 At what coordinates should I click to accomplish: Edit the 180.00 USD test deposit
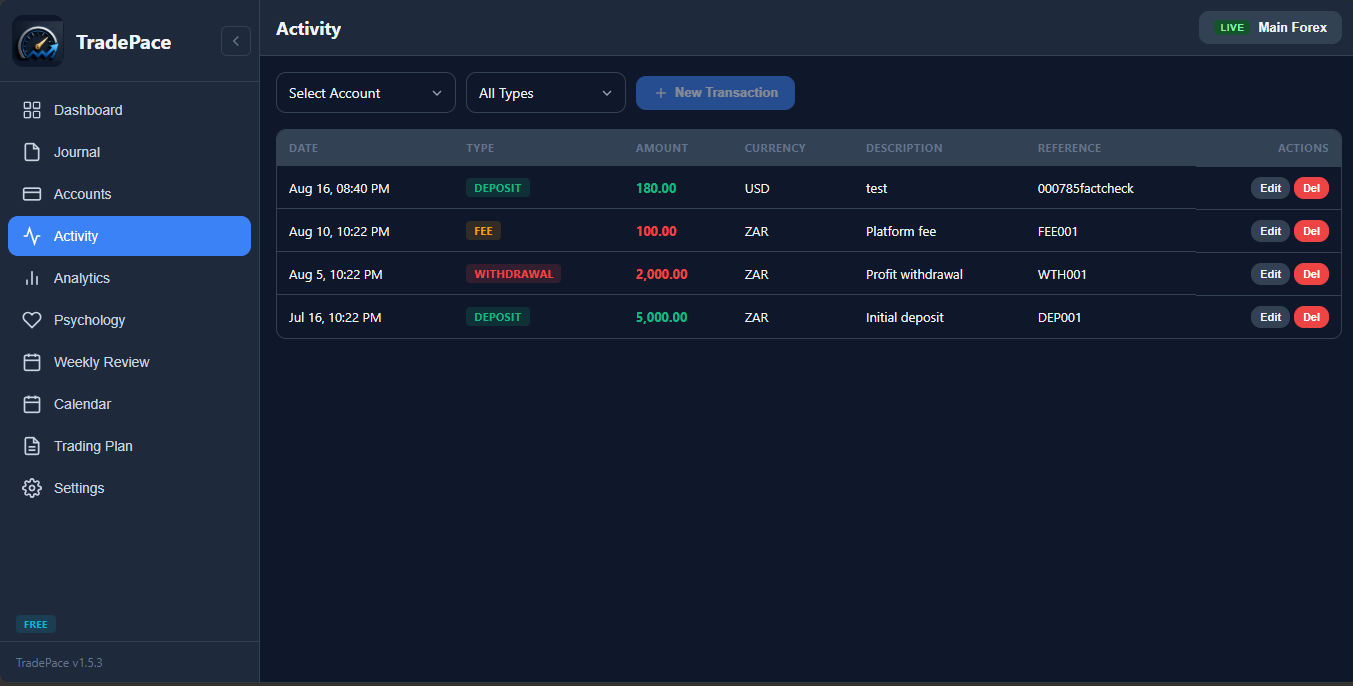click(1270, 188)
